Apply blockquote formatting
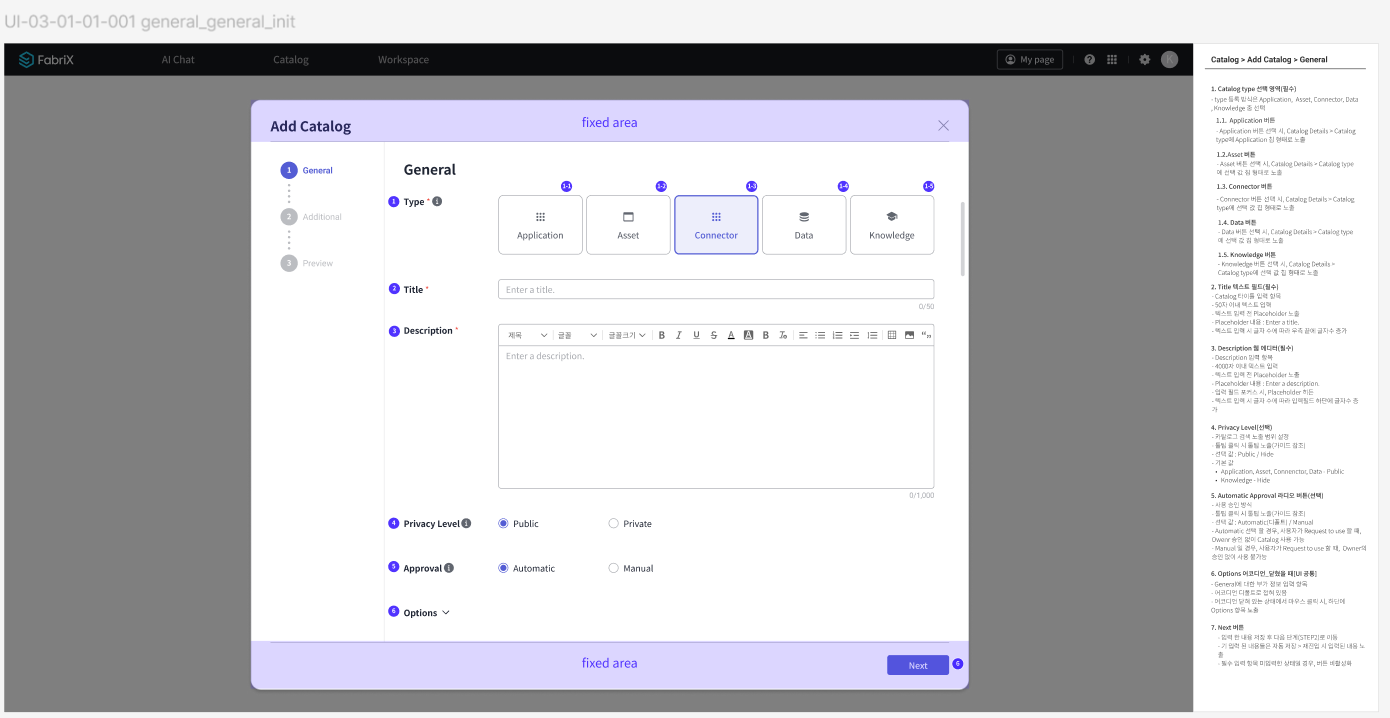 pos(926,335)
